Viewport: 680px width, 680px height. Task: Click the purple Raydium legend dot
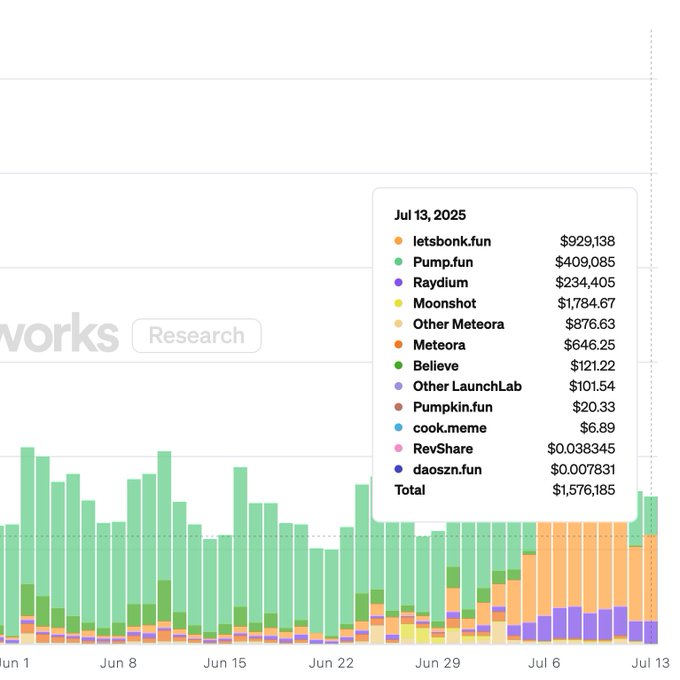[x=398, y=283]
